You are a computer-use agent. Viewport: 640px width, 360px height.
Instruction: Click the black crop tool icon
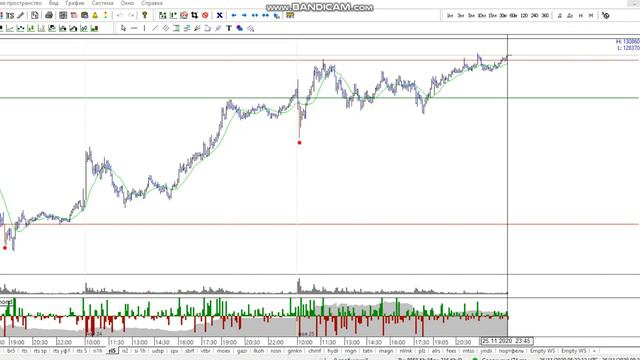195,16
